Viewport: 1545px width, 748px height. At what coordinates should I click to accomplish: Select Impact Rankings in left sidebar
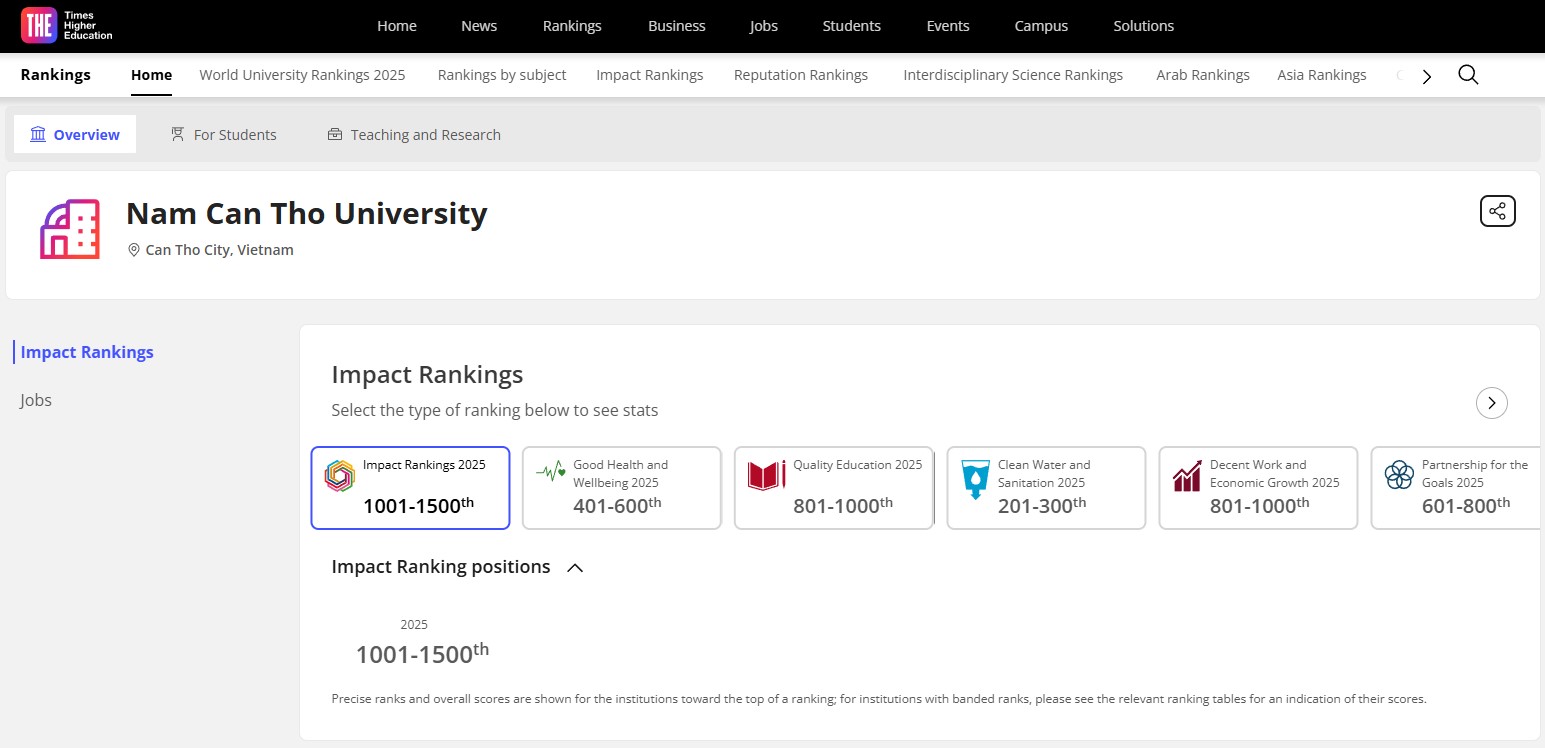point(87,352)
